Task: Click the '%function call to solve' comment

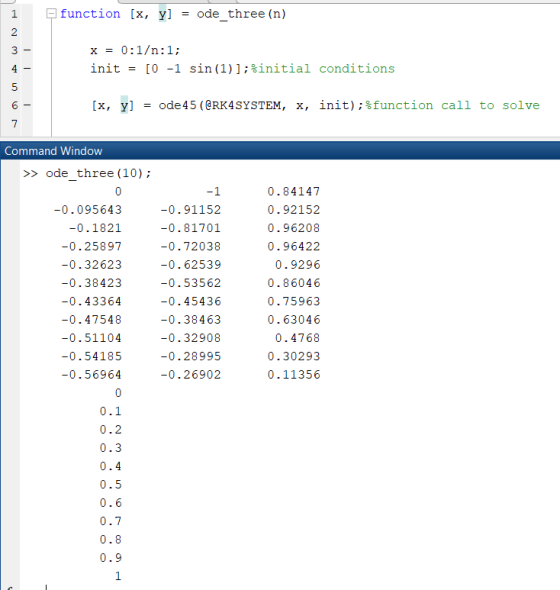Action: 452,105
